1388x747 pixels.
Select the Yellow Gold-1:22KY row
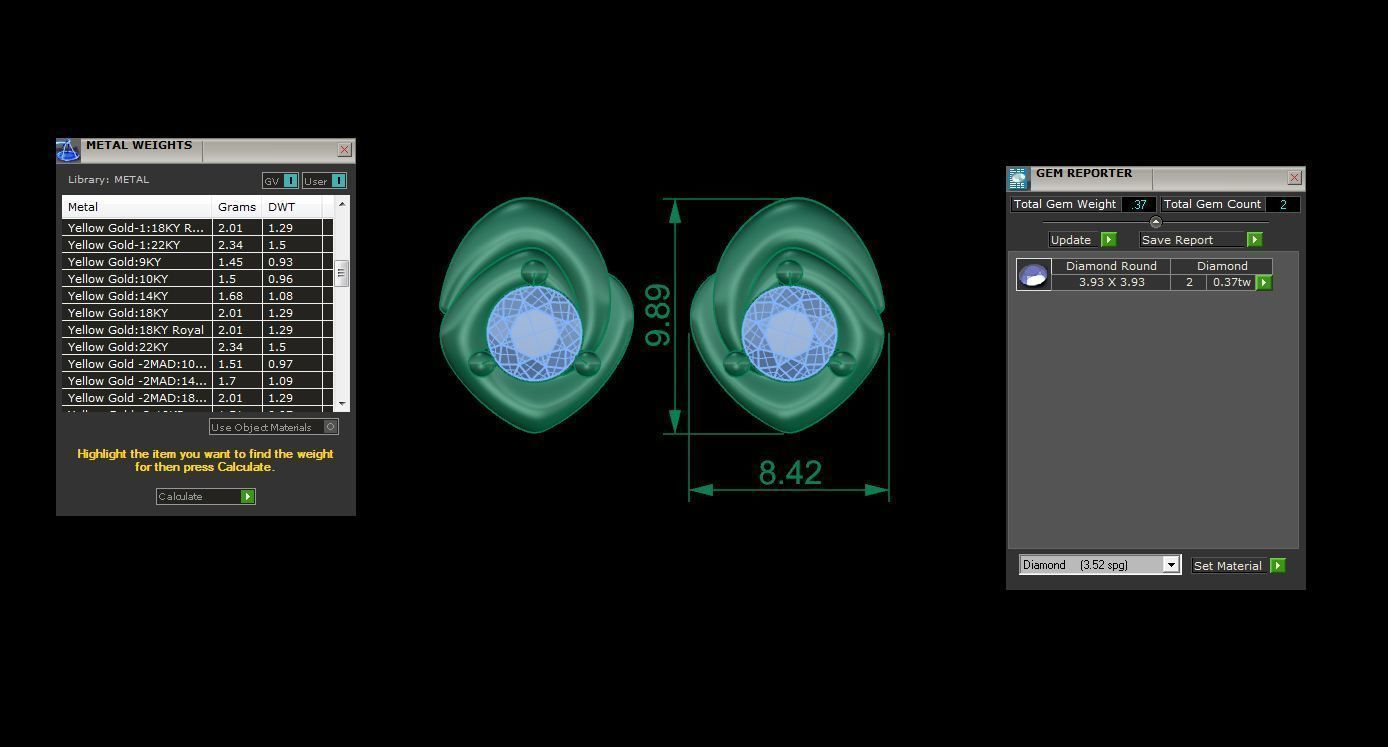[197, 245]
